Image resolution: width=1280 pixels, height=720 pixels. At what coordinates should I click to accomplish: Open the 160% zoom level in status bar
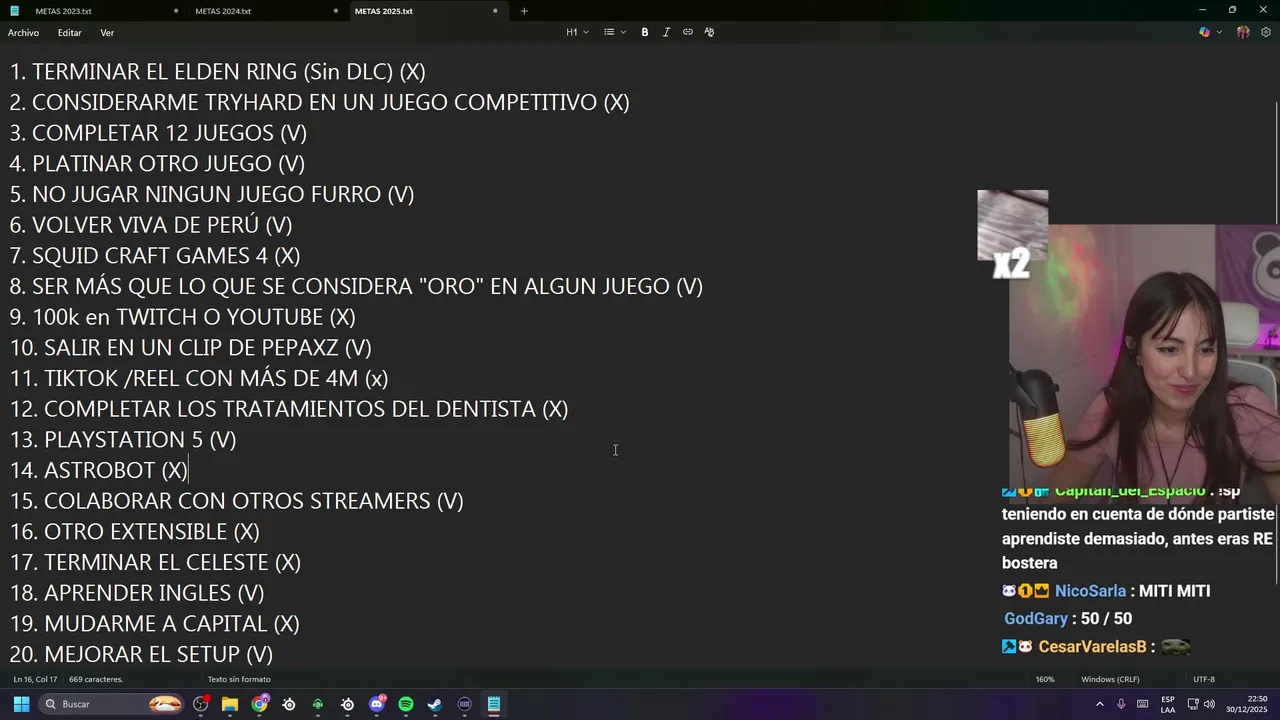click(x=1045, y=679)
